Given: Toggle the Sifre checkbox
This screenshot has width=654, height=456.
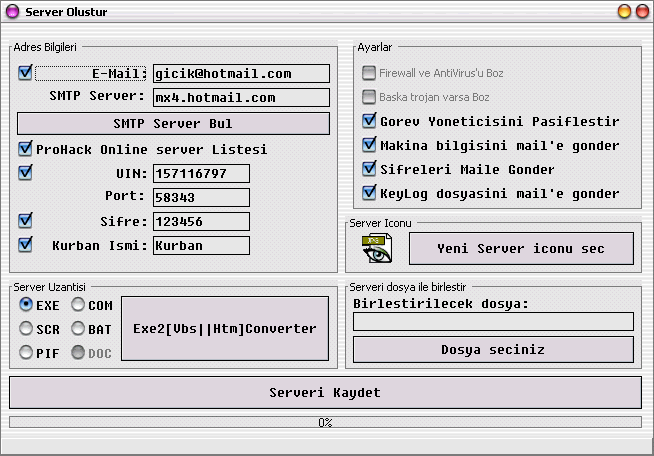Looking at the screenshot, I should pyautogui.click(x=26, y=221).
